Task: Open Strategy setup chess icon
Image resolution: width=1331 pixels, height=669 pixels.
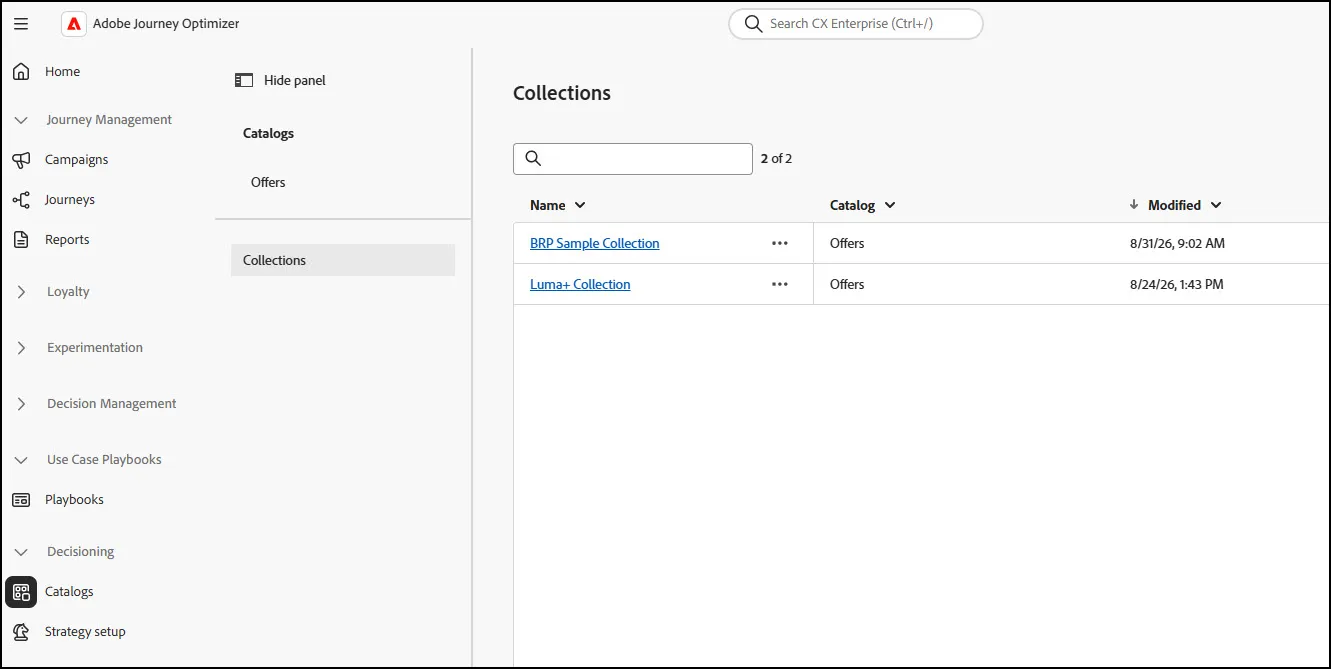Action: point(21,632)
